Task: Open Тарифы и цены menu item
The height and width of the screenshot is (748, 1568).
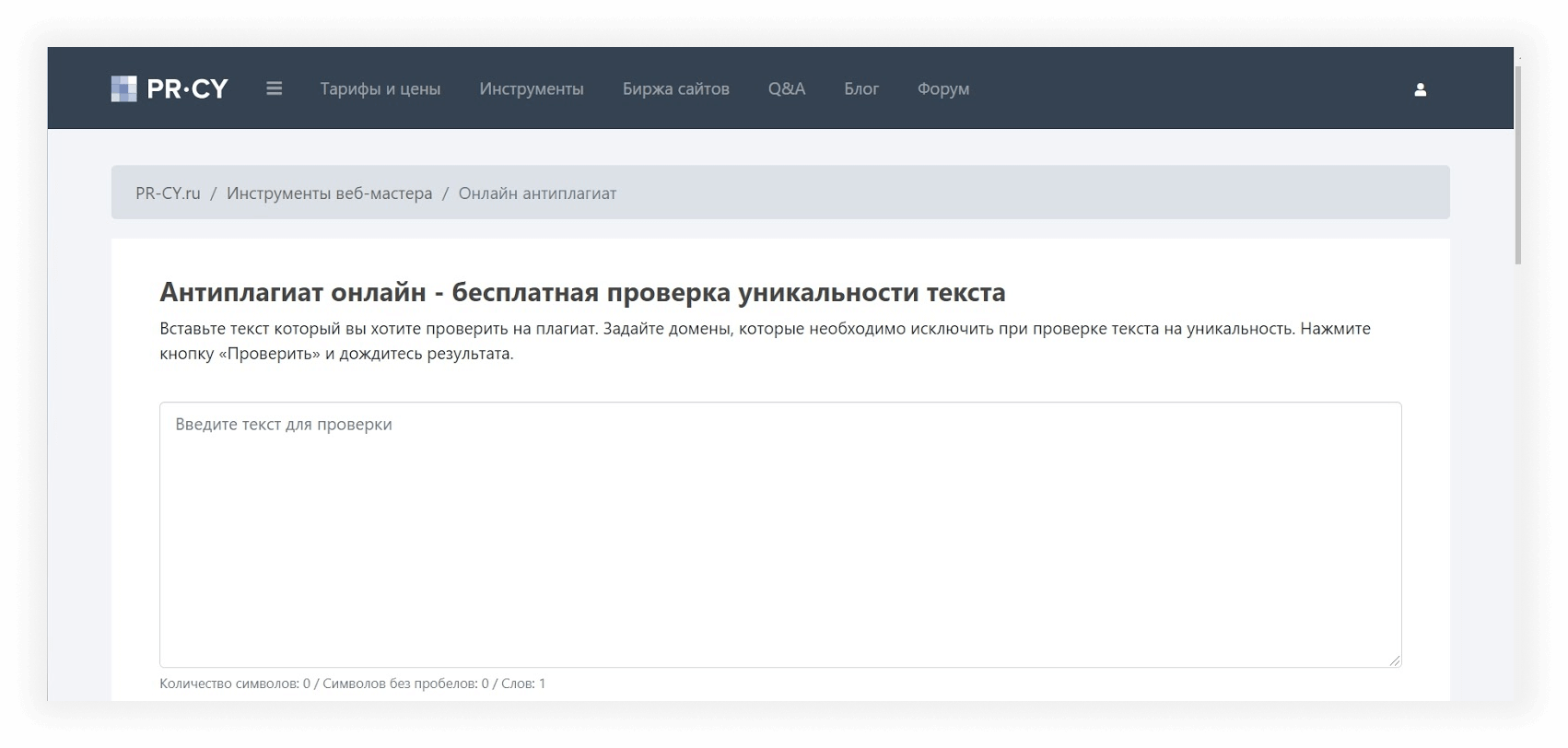Action: point(380,88)
